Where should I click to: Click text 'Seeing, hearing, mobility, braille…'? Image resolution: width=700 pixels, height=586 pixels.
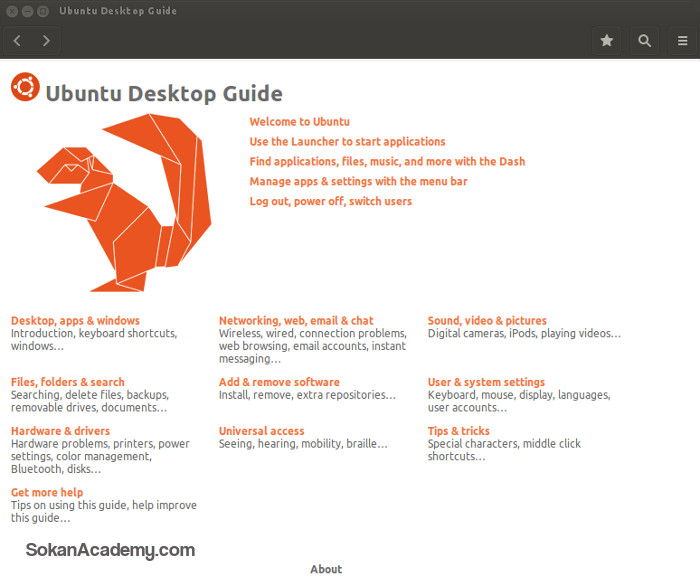coord(303,444)
